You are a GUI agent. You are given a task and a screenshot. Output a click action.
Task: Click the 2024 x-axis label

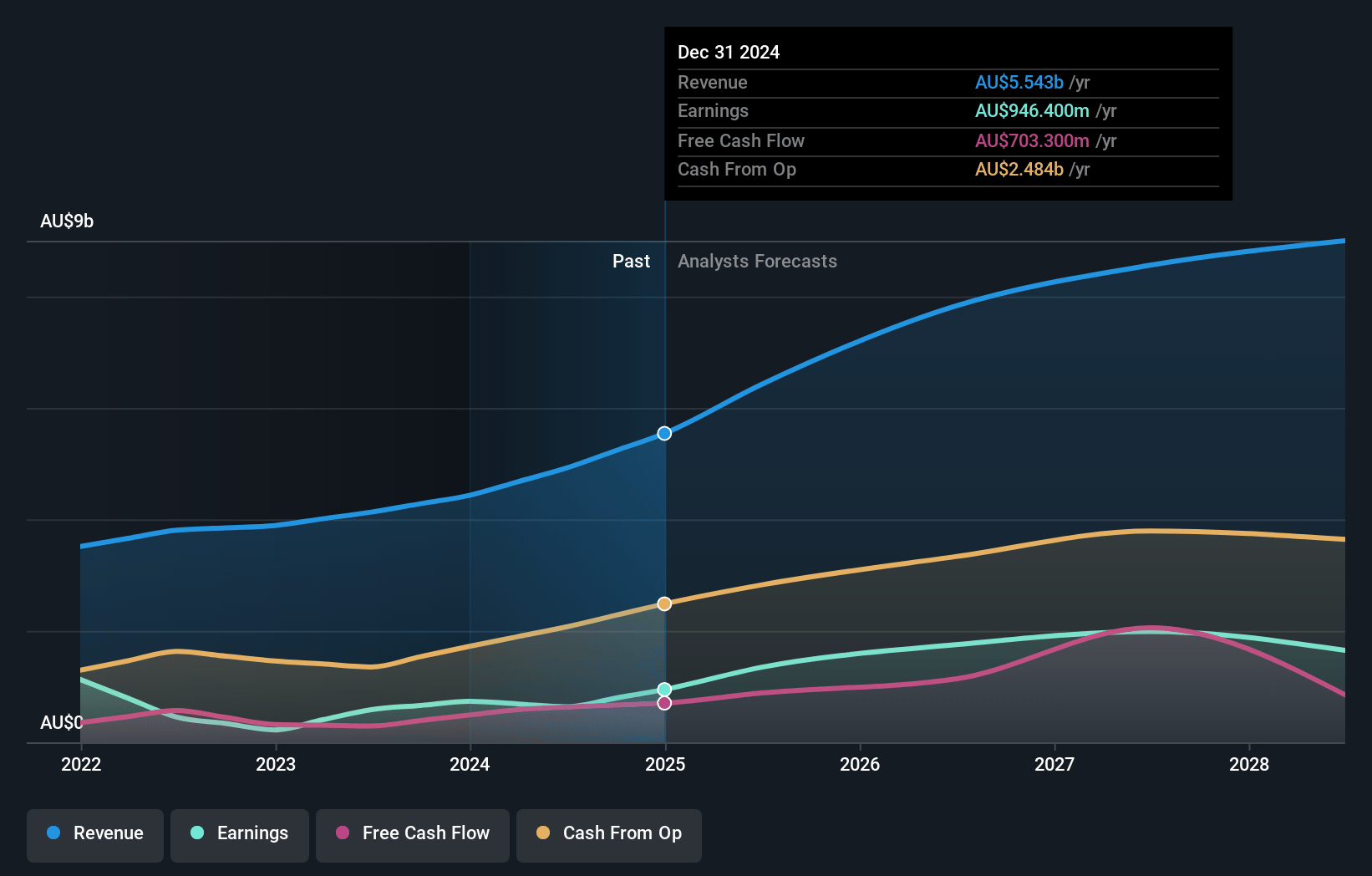pos(470,764)
